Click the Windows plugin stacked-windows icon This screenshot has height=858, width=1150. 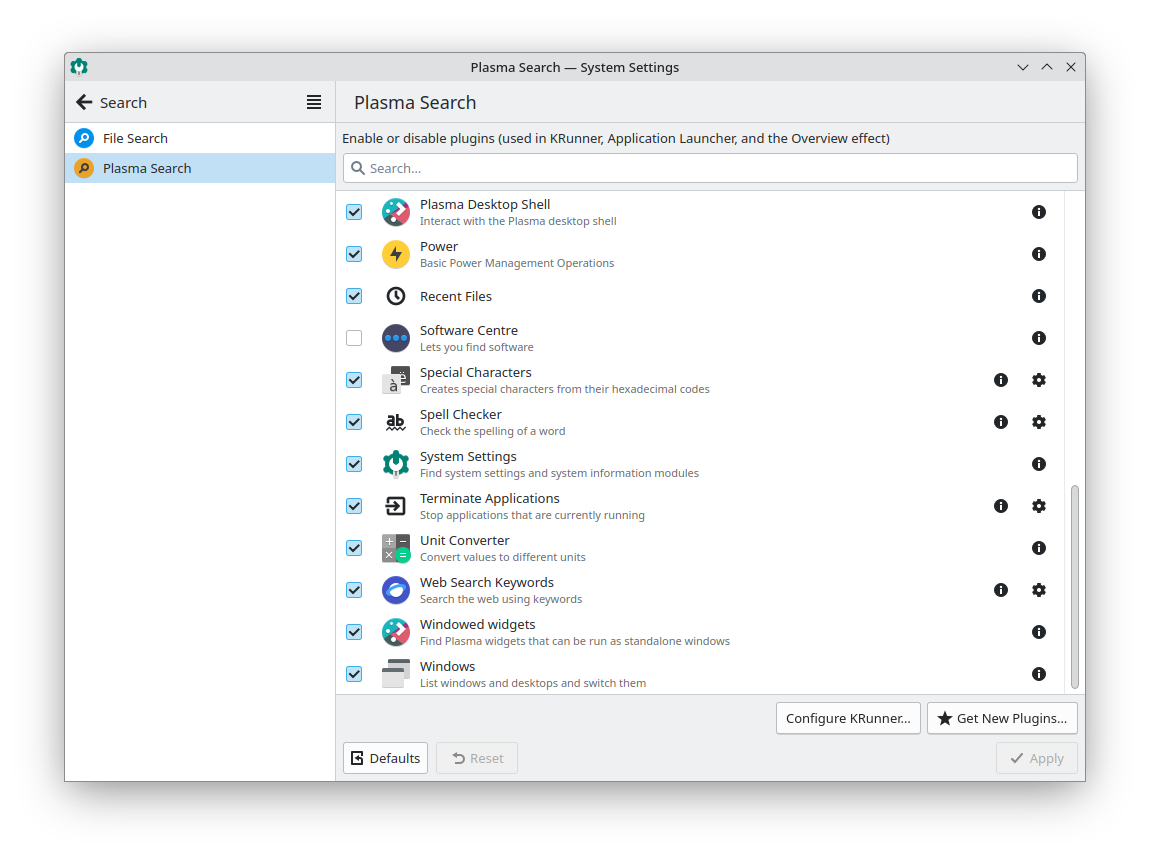(x=396, y=674)
